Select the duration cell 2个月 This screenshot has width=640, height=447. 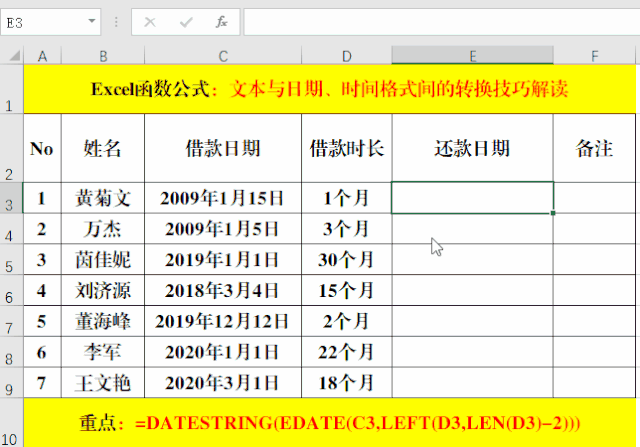click(347, 321)
